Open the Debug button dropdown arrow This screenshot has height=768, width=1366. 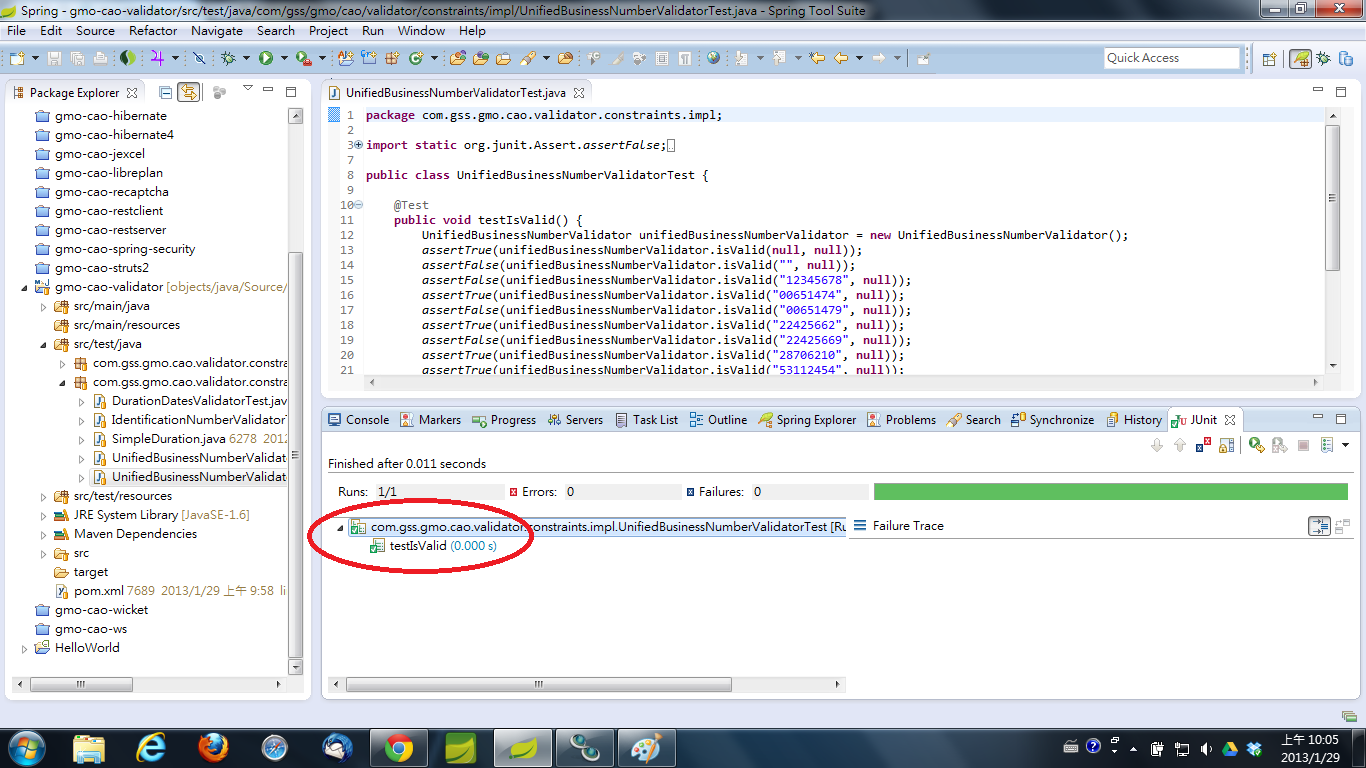pyautogui.click(x=246, y=58)
